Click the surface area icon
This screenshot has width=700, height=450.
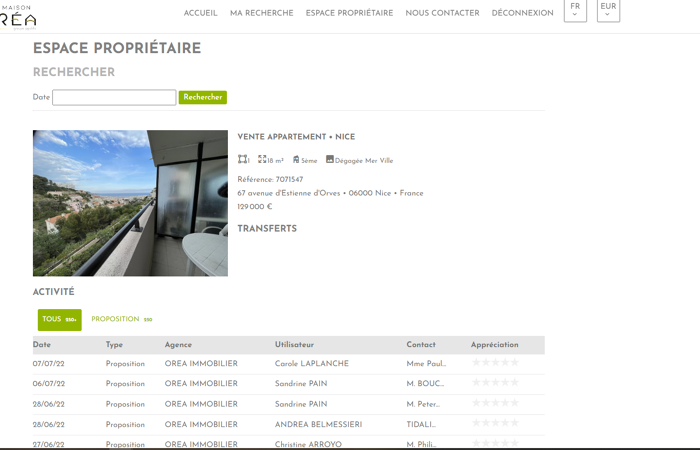pyautogui.click(x=262, y=159)
